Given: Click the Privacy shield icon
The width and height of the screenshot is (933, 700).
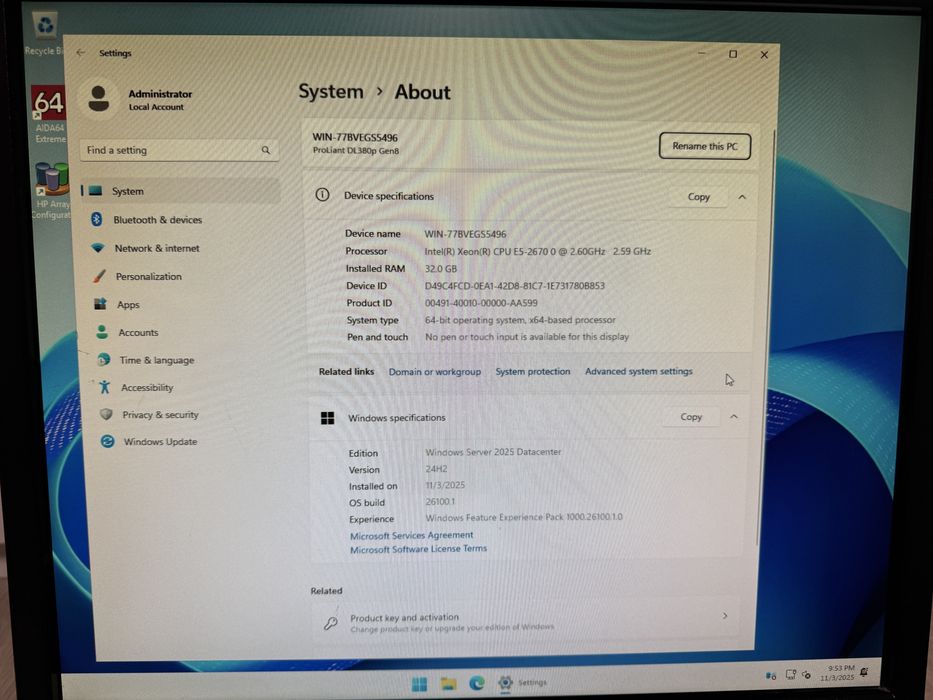Looking at the screenshot, I should point(107,414).
